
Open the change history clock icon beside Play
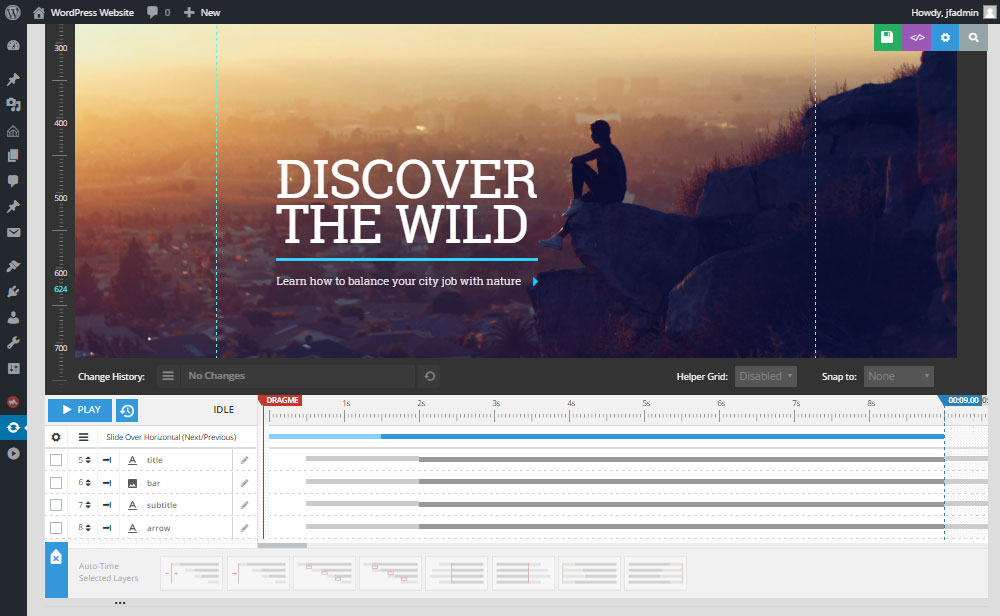pyautogui.click(x=125, y=410)
